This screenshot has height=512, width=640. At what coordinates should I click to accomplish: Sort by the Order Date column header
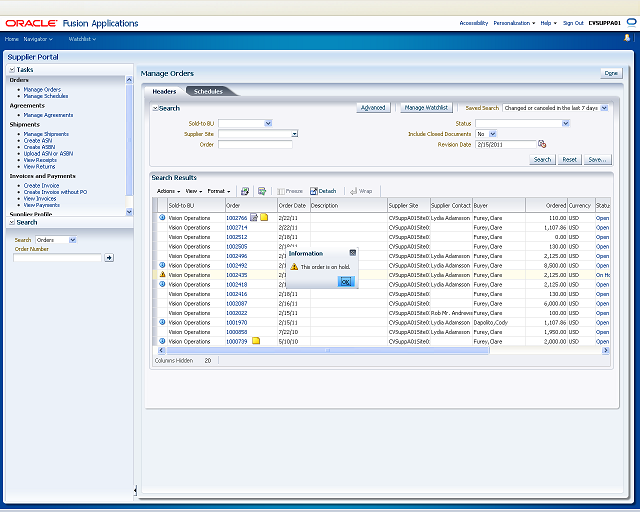coord(292,205)
